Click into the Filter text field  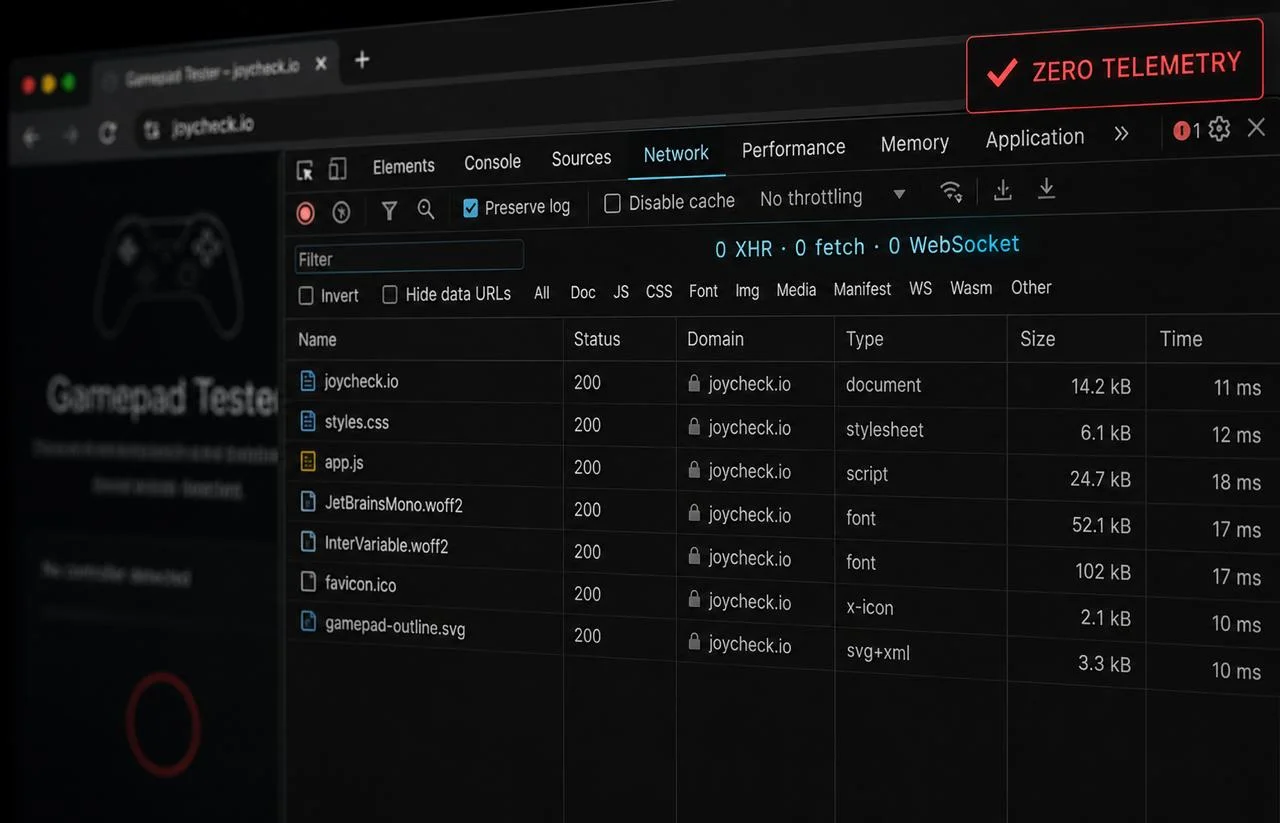point(409,257)
